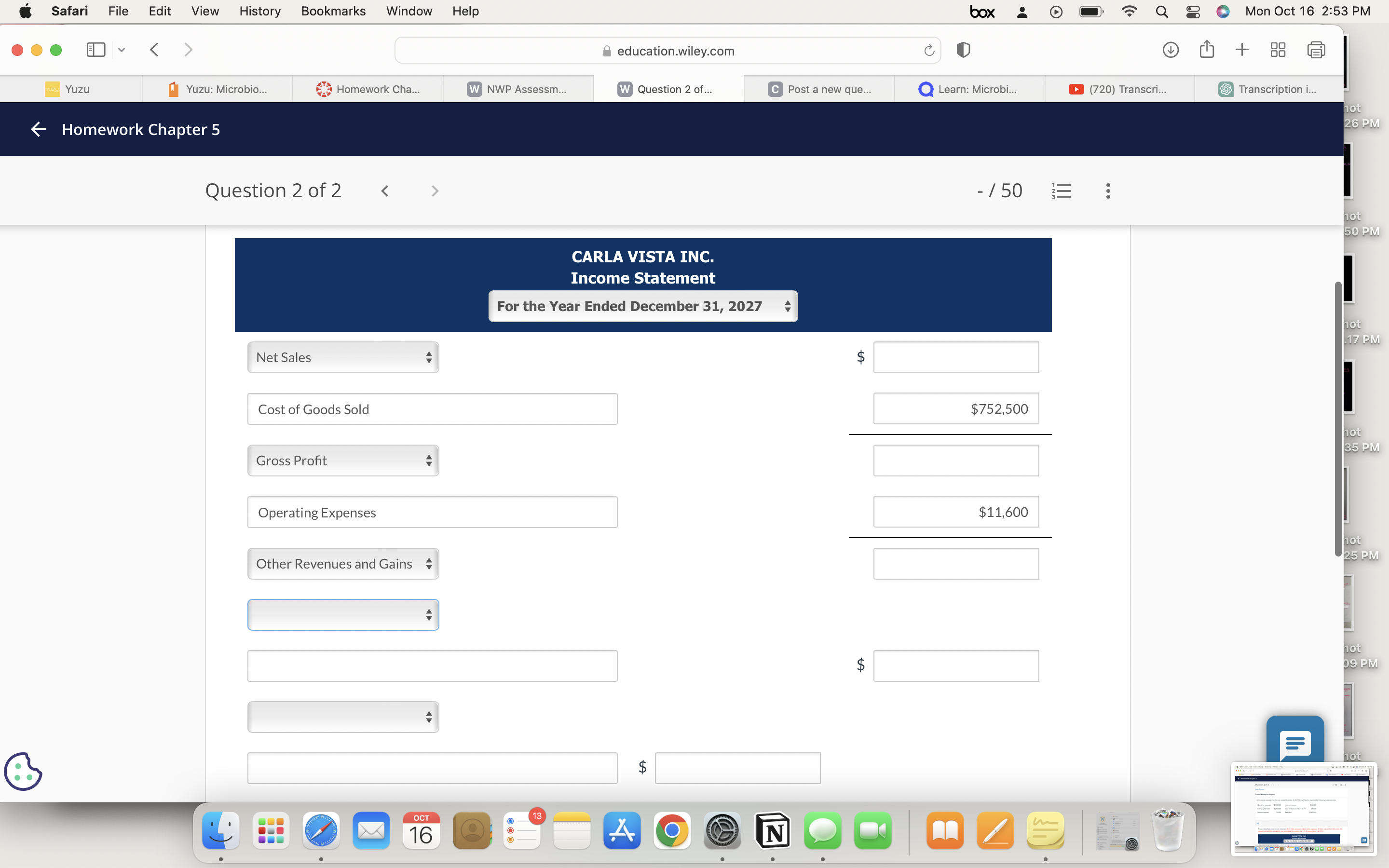
Task: Open the three-dot options menu
Action: point(1107,190)
